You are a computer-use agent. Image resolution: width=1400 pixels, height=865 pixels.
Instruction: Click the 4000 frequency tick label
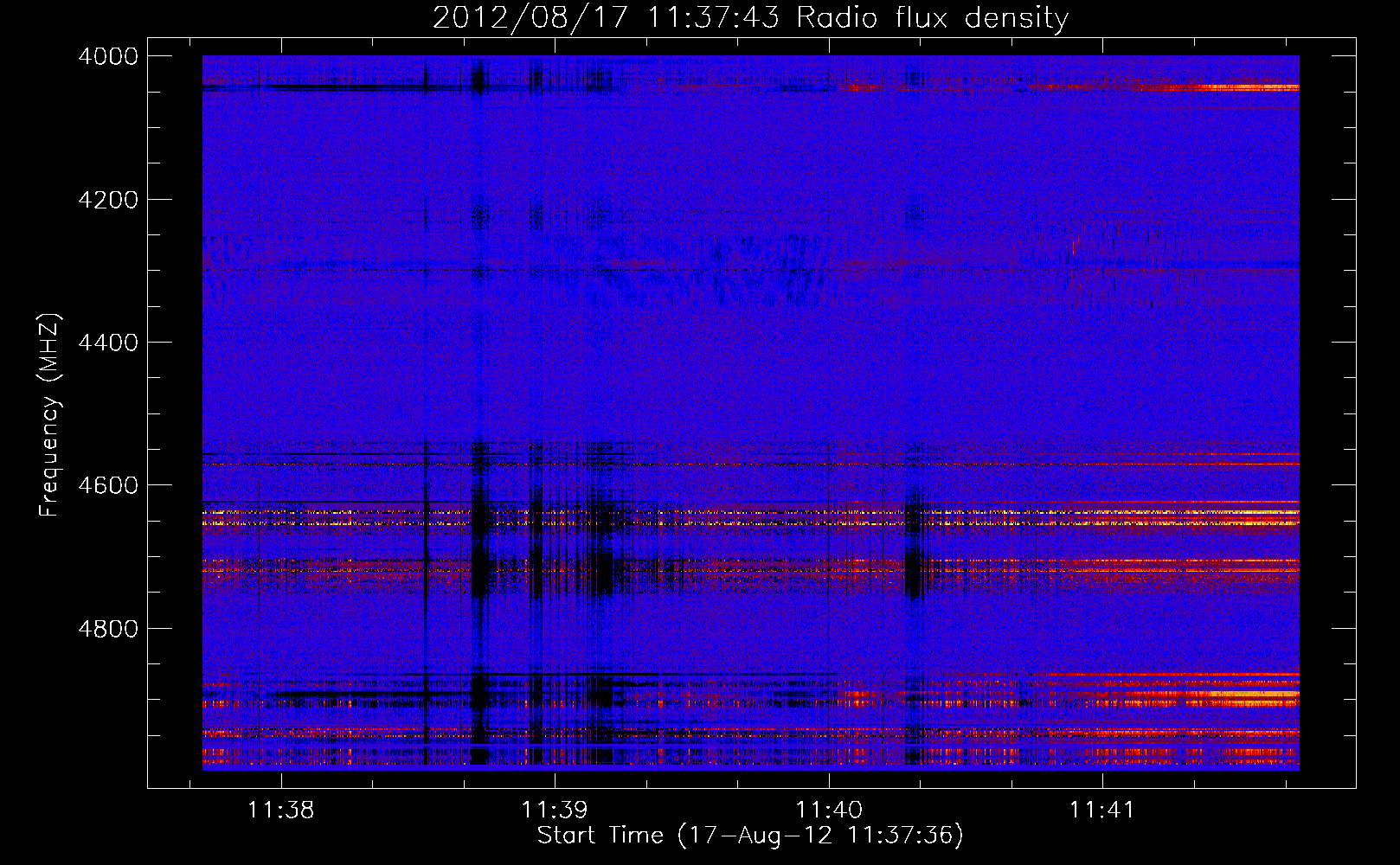coord(108,56)
